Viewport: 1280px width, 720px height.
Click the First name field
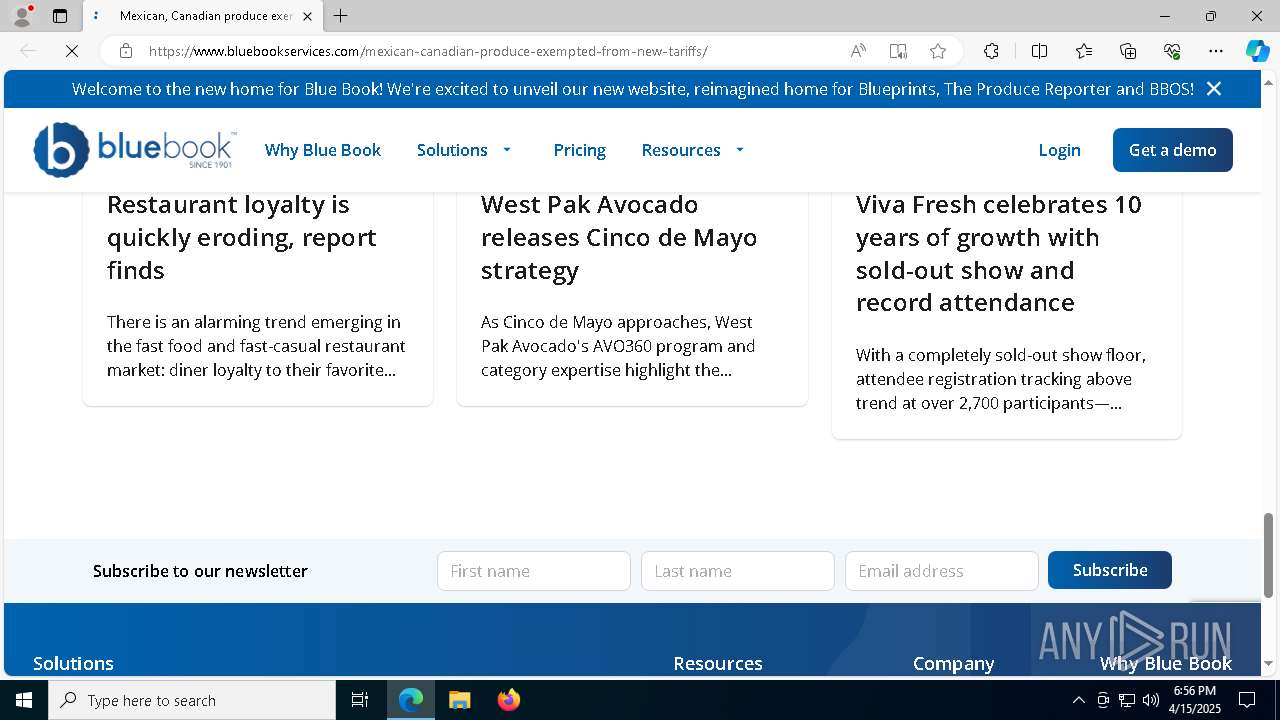tap(534, 571)
